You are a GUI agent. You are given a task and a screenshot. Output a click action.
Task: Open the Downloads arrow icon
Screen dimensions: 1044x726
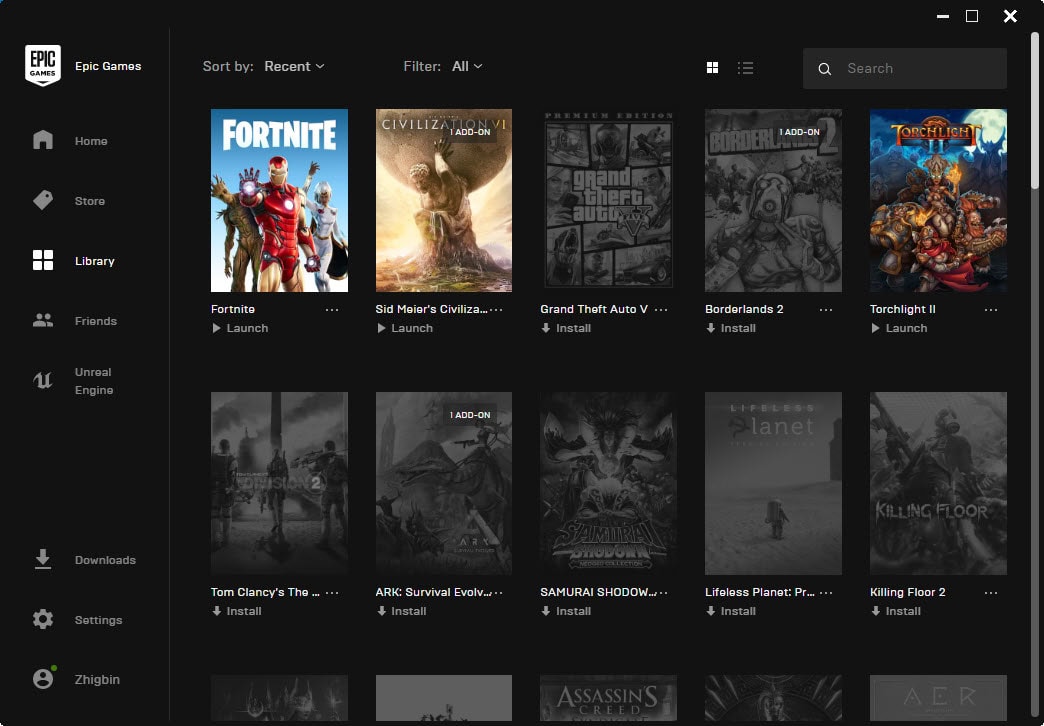tap(43, 559)
